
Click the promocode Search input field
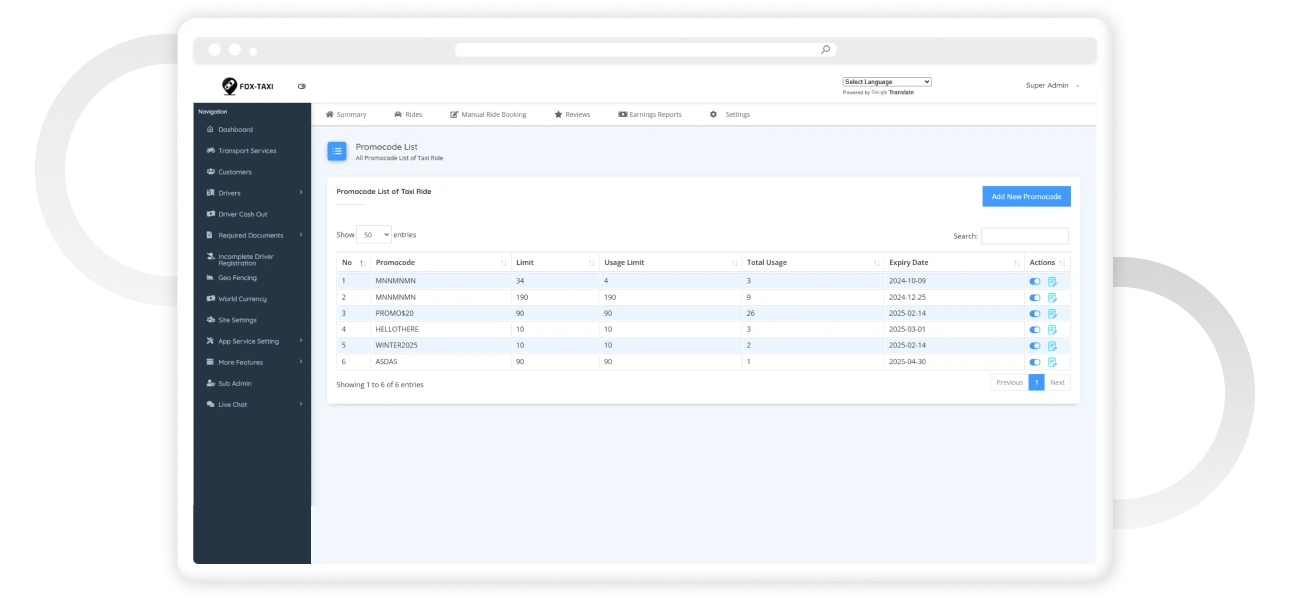[x=1024, y=236]
